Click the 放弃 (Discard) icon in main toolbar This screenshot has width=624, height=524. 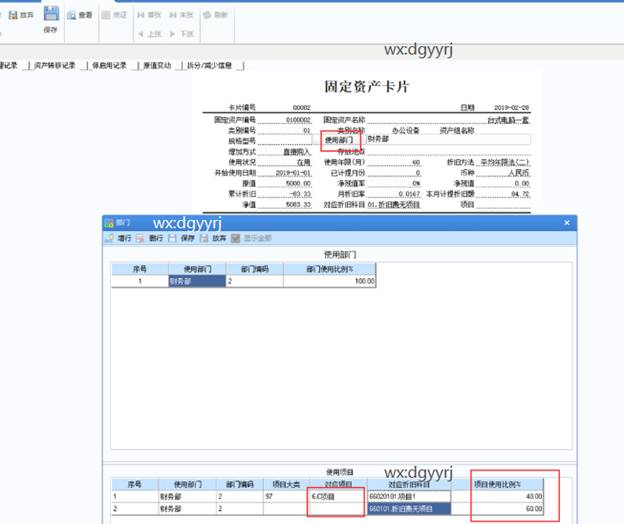[x=20, y=15]
